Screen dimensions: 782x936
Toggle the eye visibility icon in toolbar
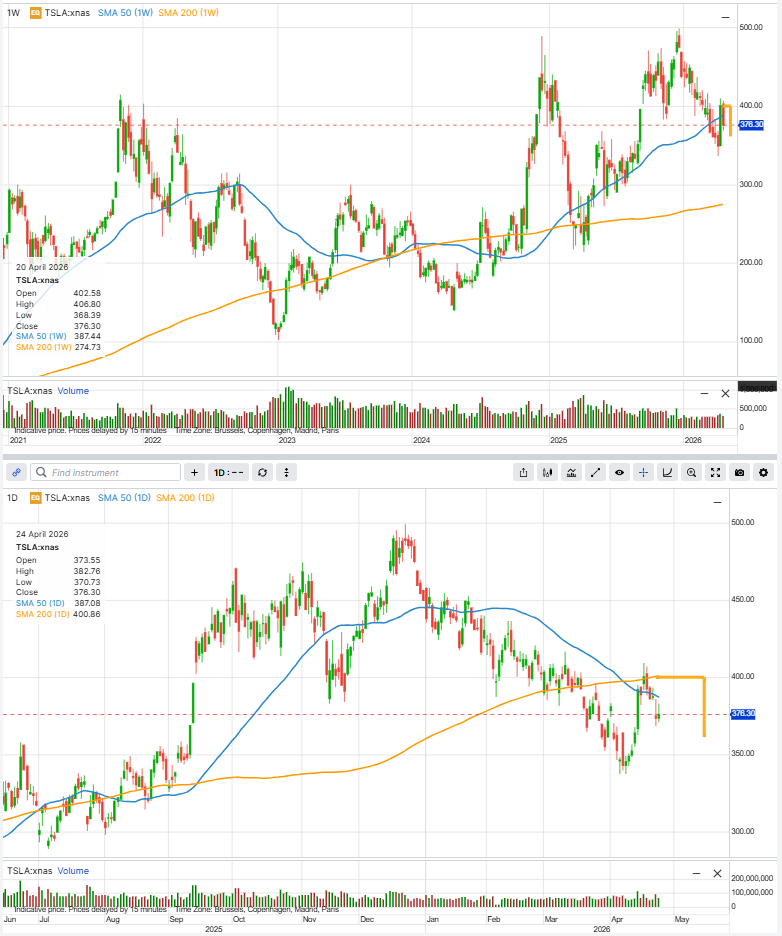[620, 472]
